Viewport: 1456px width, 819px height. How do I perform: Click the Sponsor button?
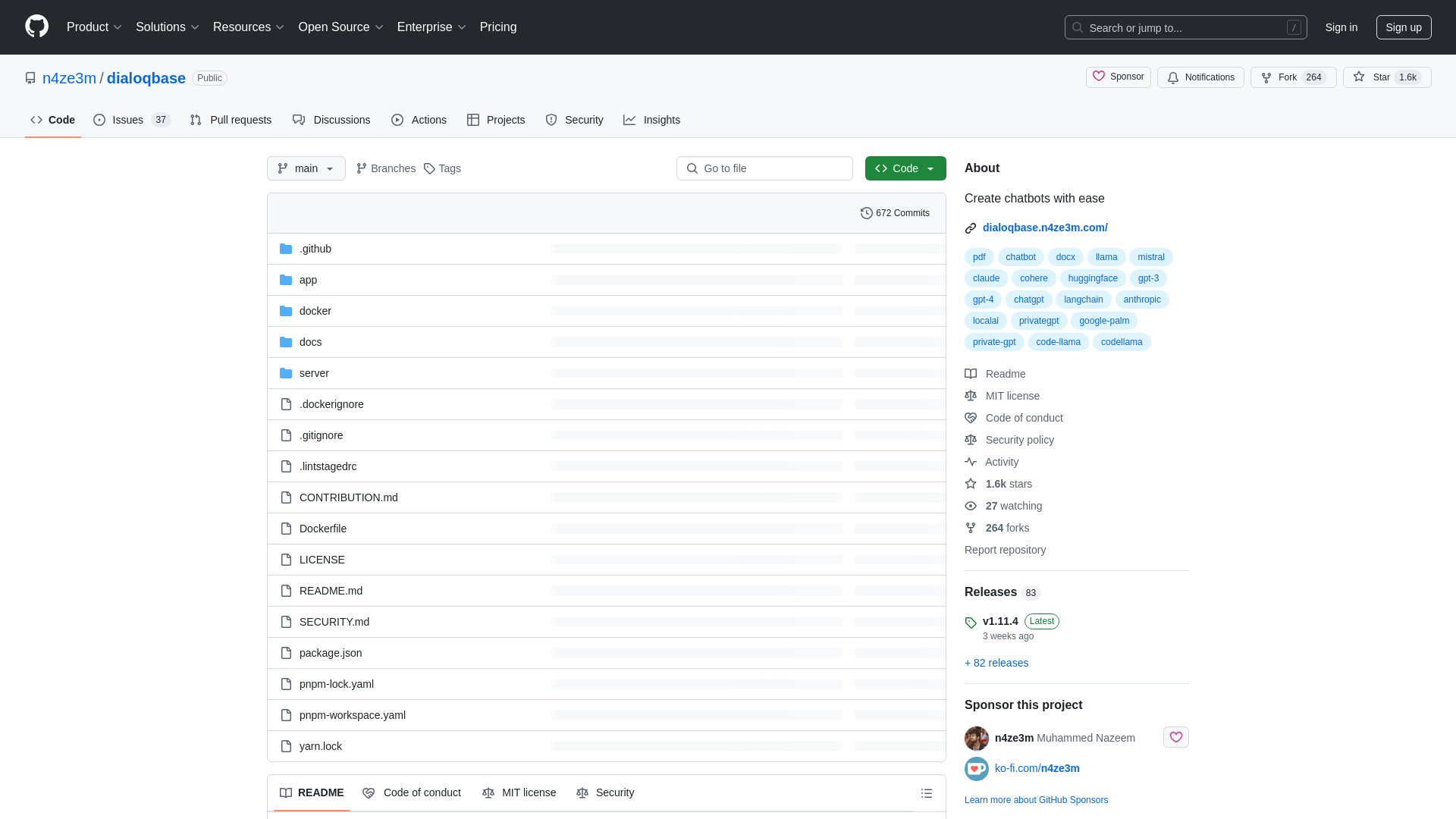(1119, 77)
